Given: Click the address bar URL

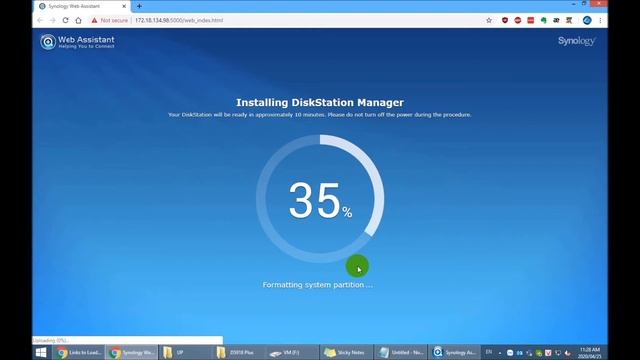Looking at the screenshot, I should (179, 20).
